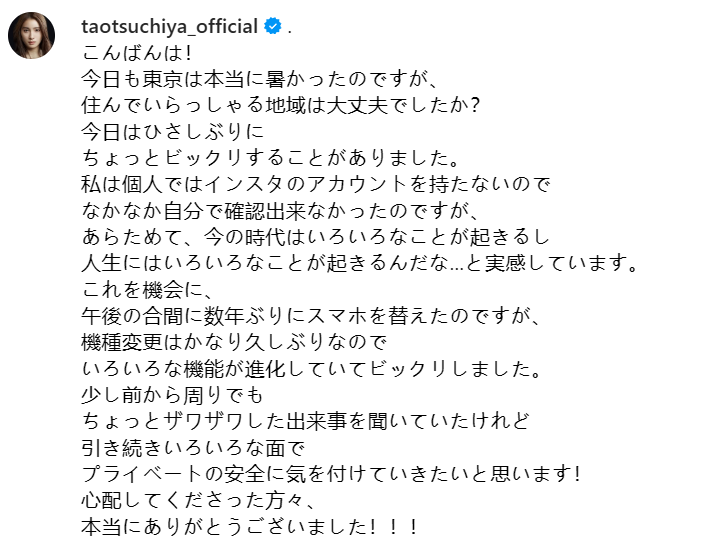701x554 pixels.
Task: Click the line 'これを機会に、'
Action: [146, 288]
